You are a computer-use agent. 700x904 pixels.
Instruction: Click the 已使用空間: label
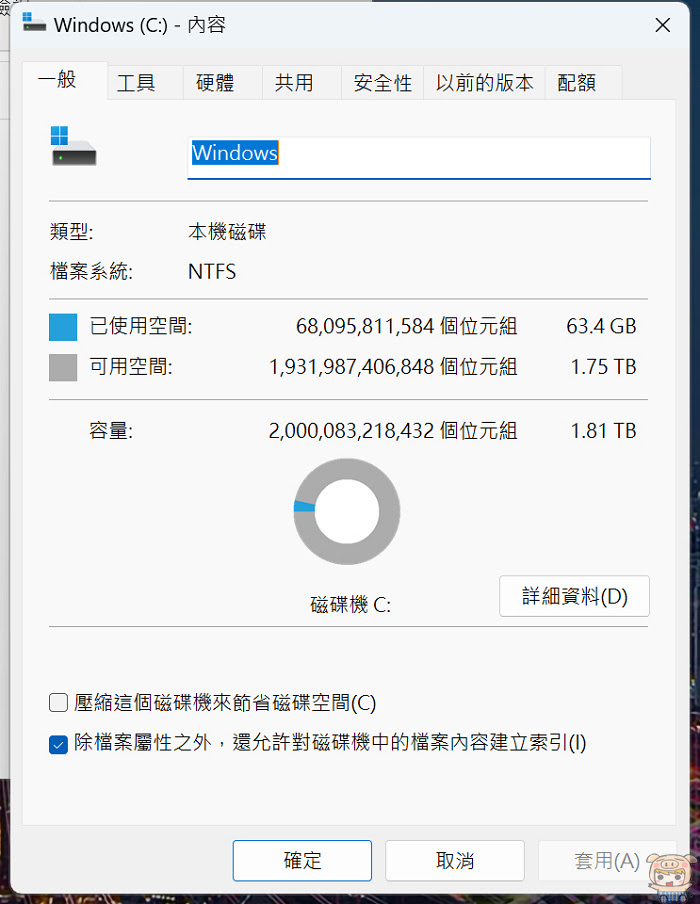point(141,326)
